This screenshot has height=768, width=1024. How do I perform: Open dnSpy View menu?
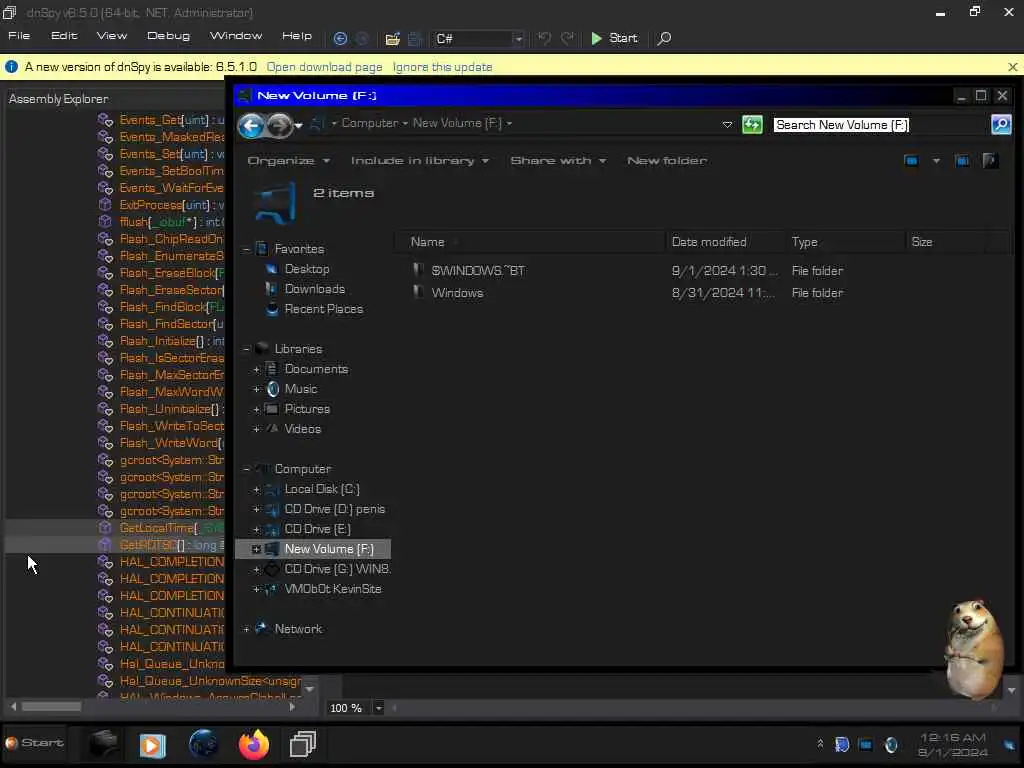tap(112, 36)
